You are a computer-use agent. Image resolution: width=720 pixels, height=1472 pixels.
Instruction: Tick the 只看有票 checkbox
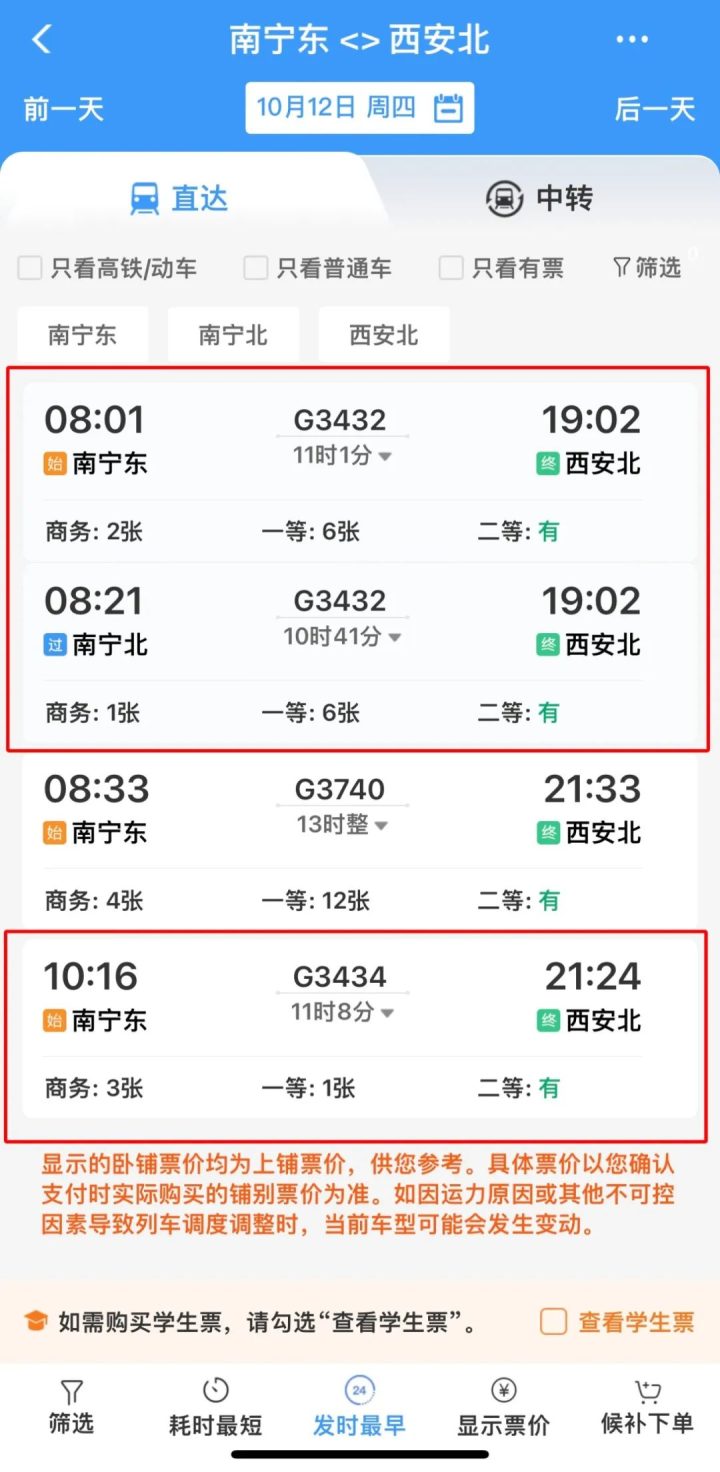tap(452, 268)
